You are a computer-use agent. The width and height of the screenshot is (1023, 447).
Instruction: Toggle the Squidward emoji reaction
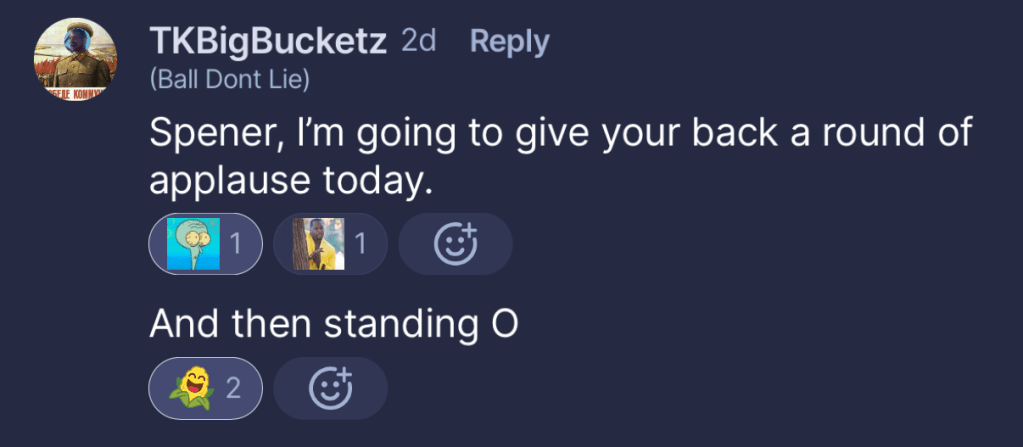click(x=206, y=244)
